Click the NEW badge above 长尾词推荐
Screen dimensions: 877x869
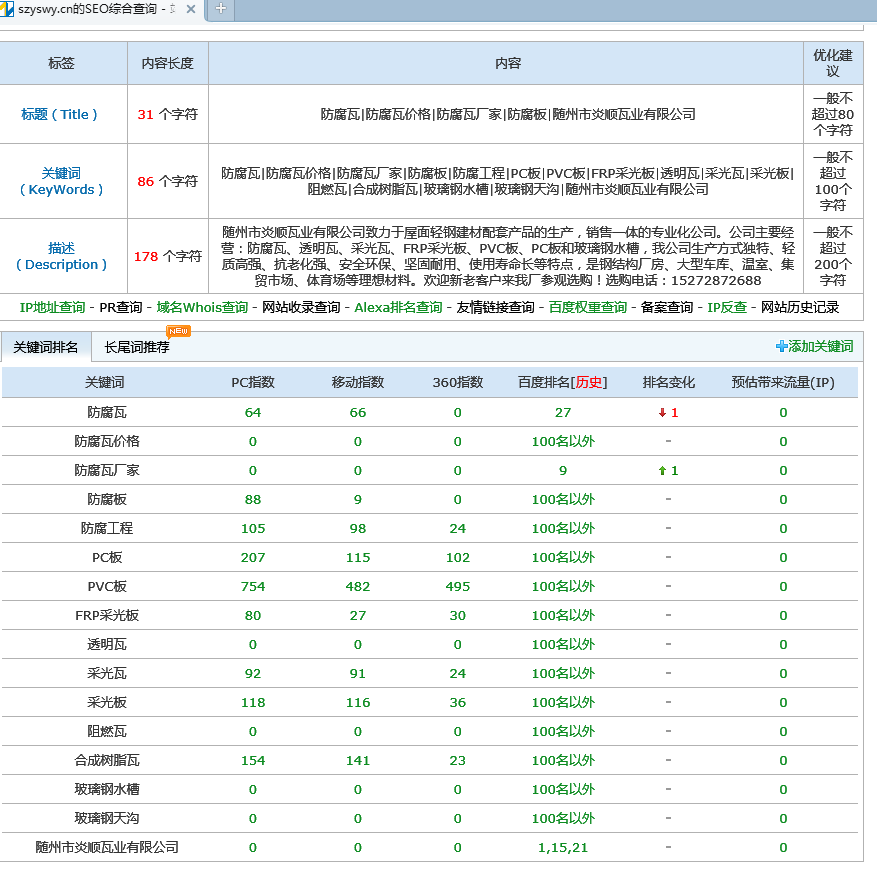point(178,331)
